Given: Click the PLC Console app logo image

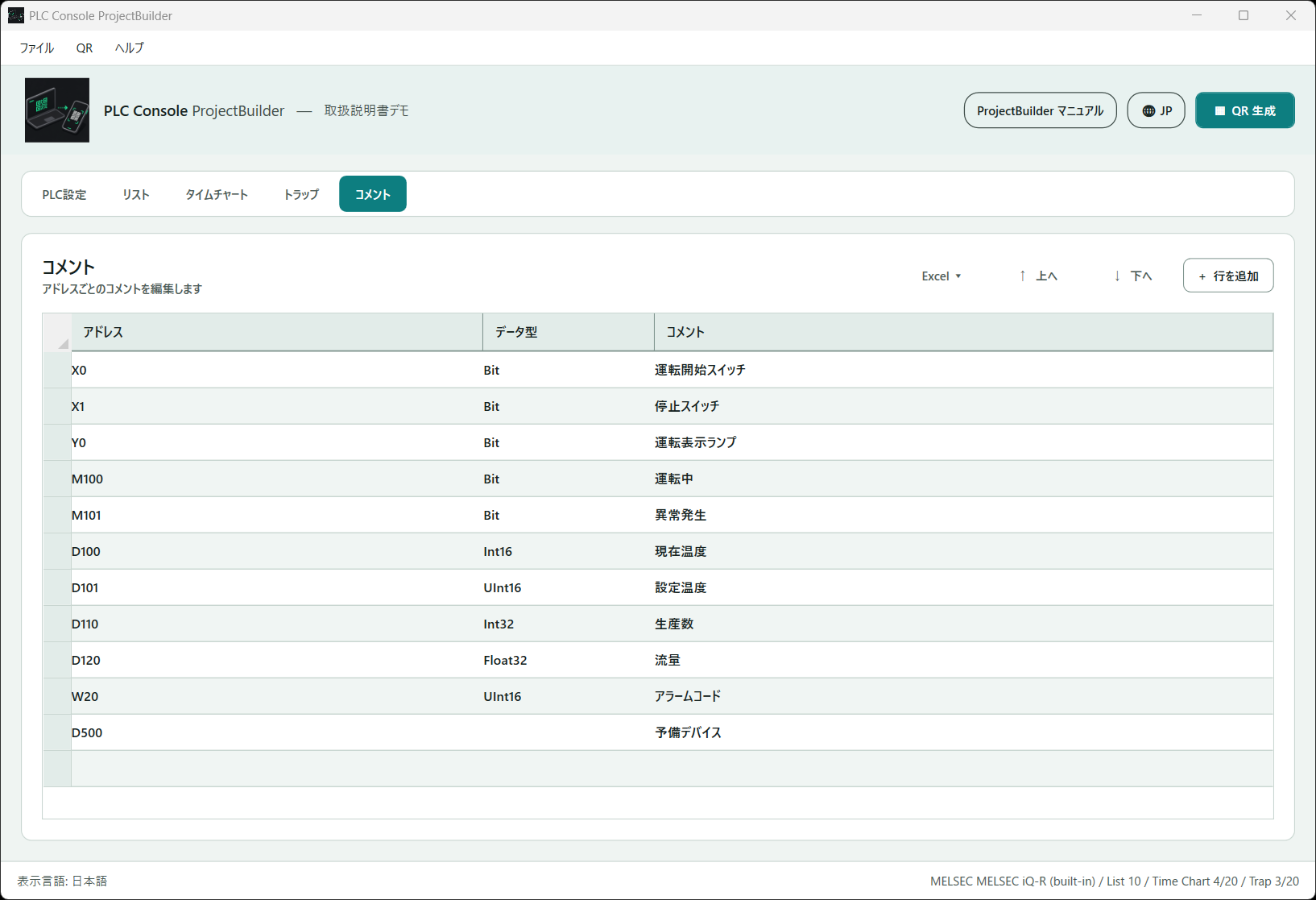Looking at the screenshot, I should point(57,110).
